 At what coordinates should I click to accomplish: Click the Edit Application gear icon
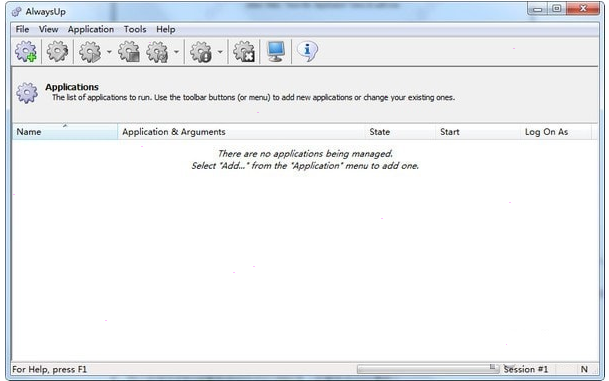point(57,52)
